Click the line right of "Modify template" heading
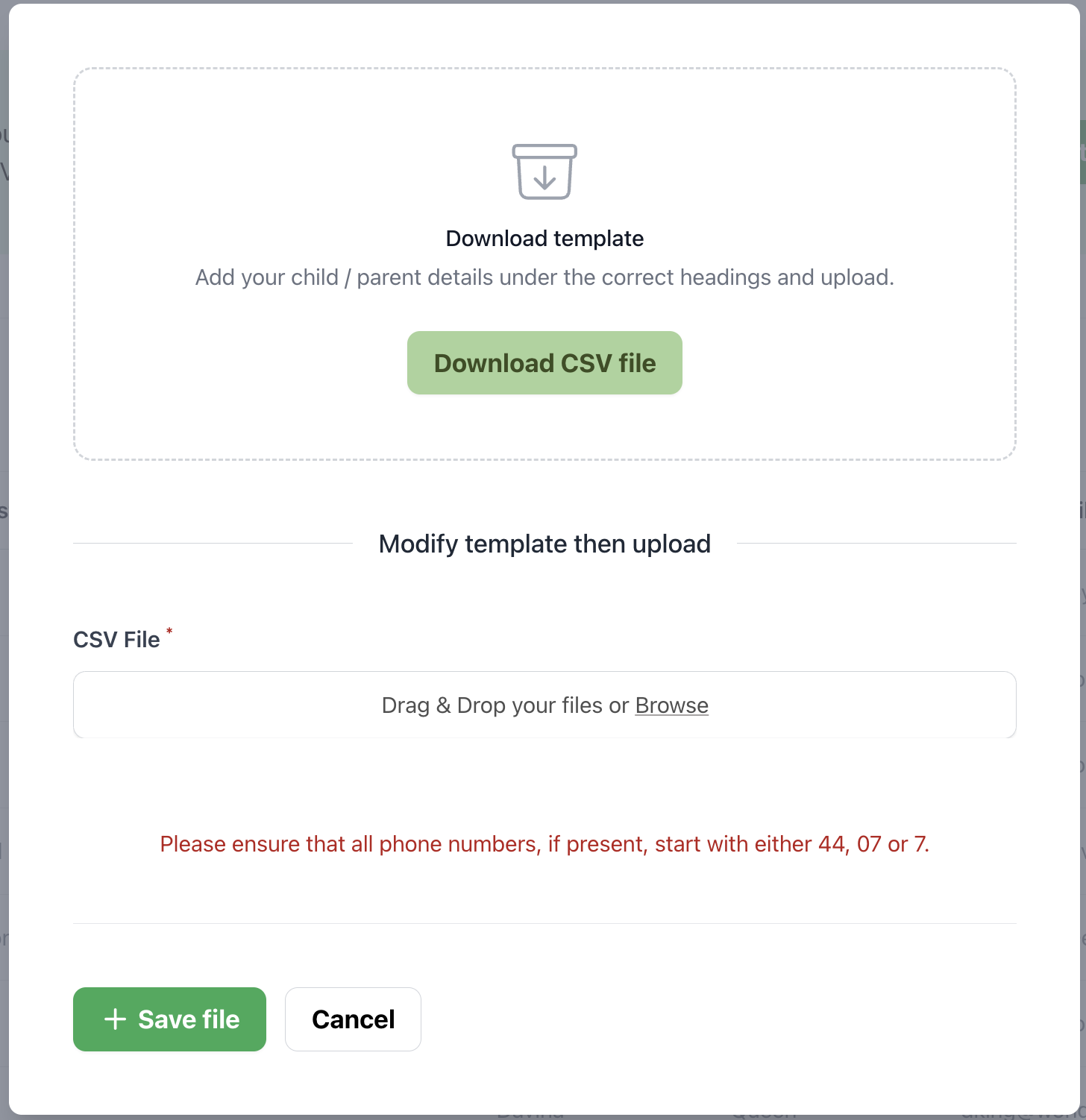This screenshot has height=1120, width=1086. click(x=876, y=544)
